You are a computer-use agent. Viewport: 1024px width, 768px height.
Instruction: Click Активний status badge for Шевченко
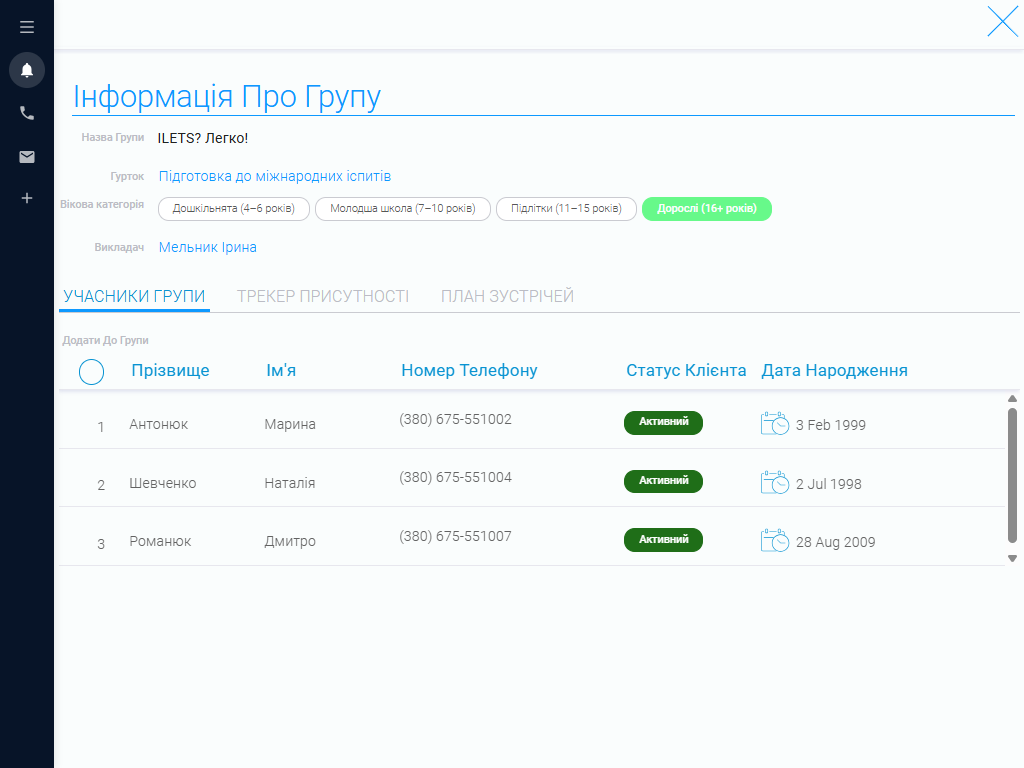664,481
